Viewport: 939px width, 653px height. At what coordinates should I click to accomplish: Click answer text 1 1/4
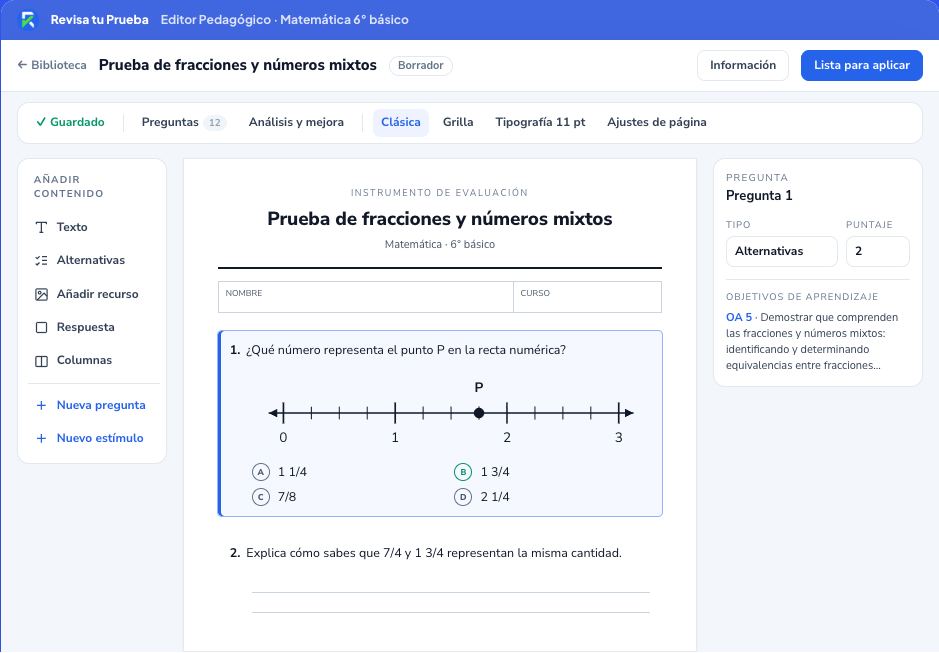pos(292,472)
